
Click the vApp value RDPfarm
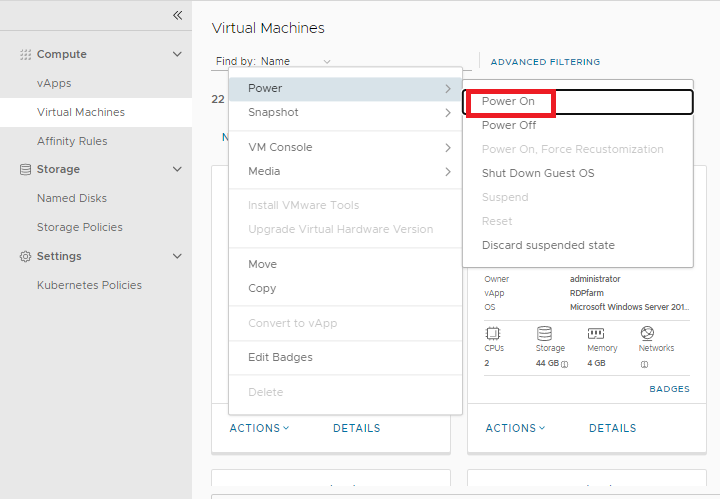coord(587,293)
